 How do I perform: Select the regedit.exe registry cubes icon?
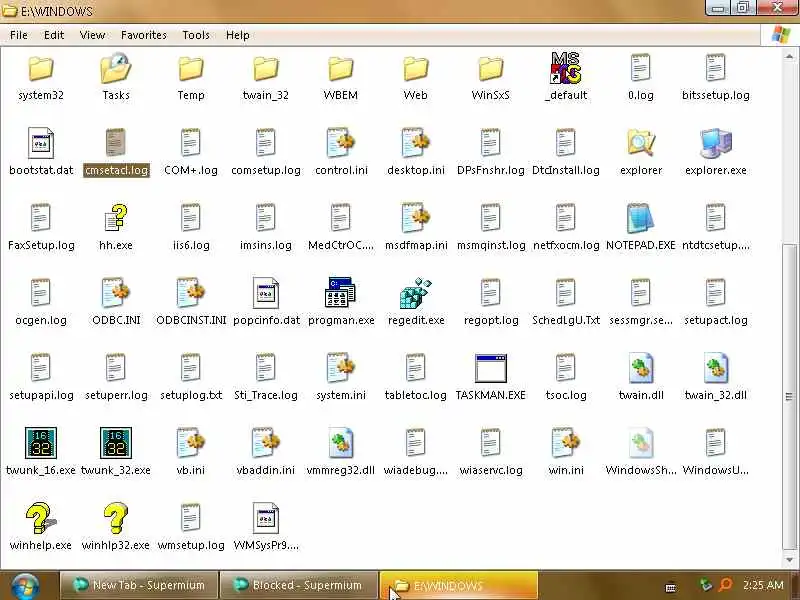pyautogui.click(x=416, y=293)
